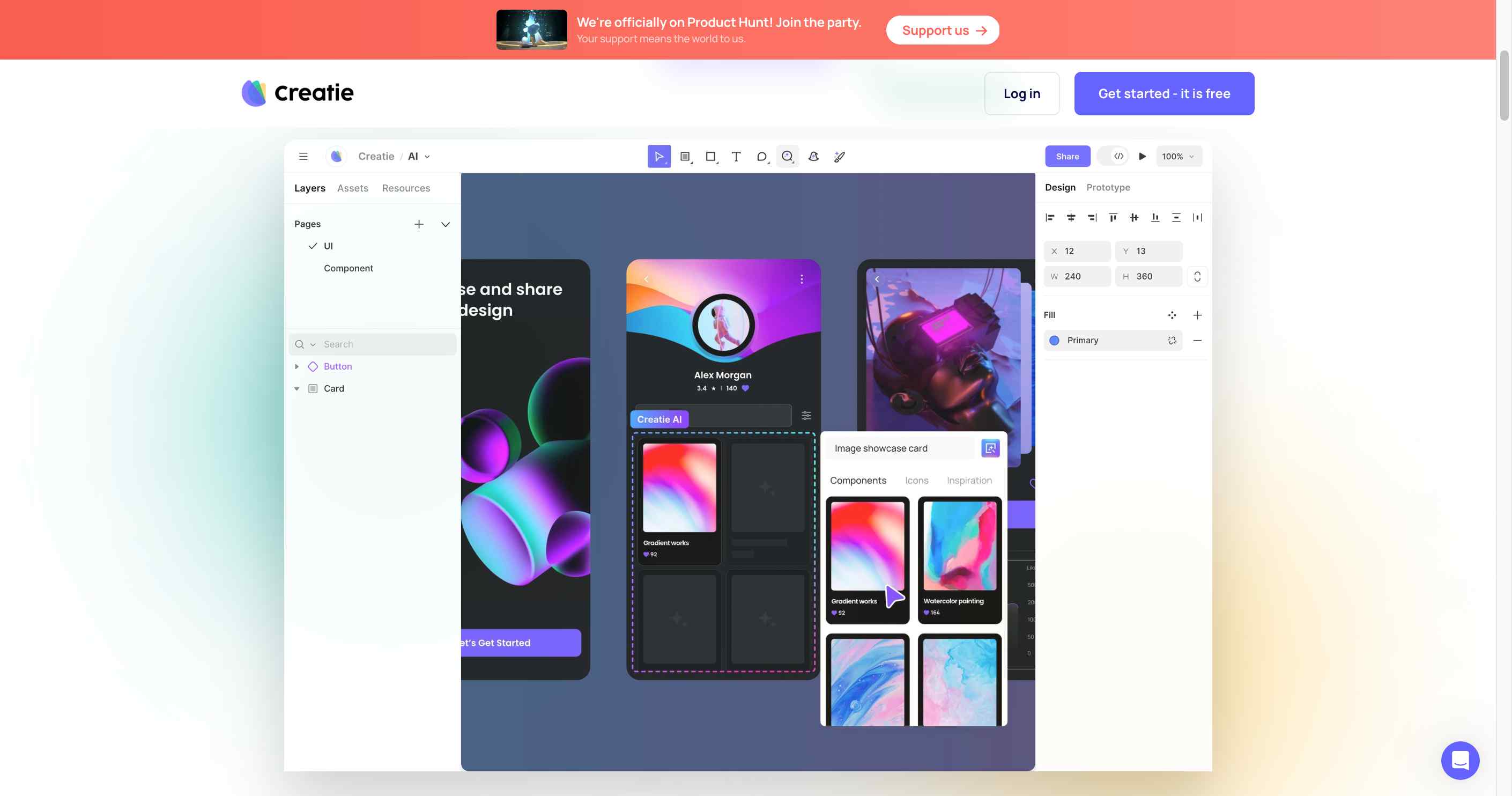Distribute horizontal spacing icon
Image resolution: width=1512 pixels, height=796 pixels.
1197,218
